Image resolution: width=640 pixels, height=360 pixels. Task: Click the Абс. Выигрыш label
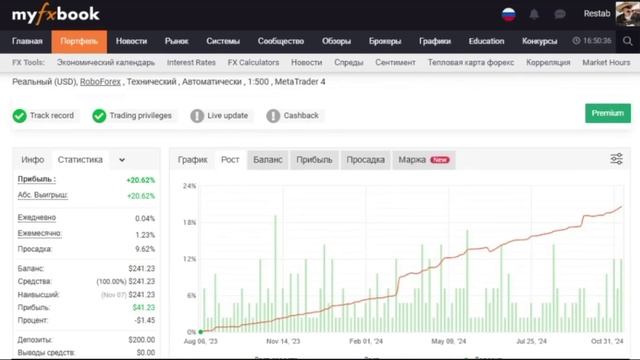[42, 195]
